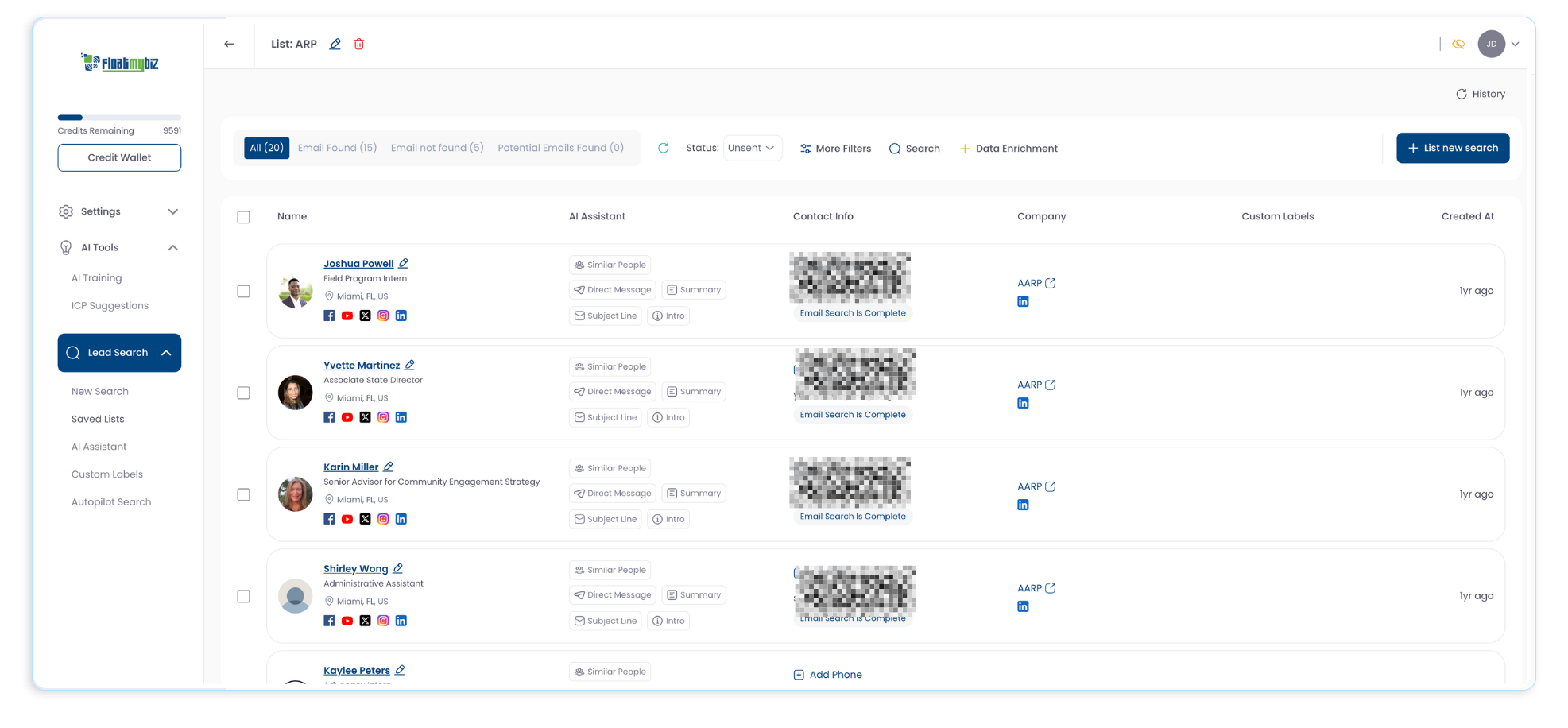The height and width of the screenshot is (728, 1568).
Task: Open Yvette Martinez's Instagram icon
Action: tap(383, 417)
